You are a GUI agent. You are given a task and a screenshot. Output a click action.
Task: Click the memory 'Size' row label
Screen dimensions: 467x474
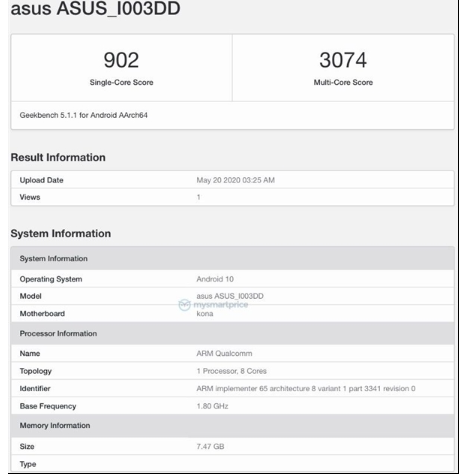(27, 447)
